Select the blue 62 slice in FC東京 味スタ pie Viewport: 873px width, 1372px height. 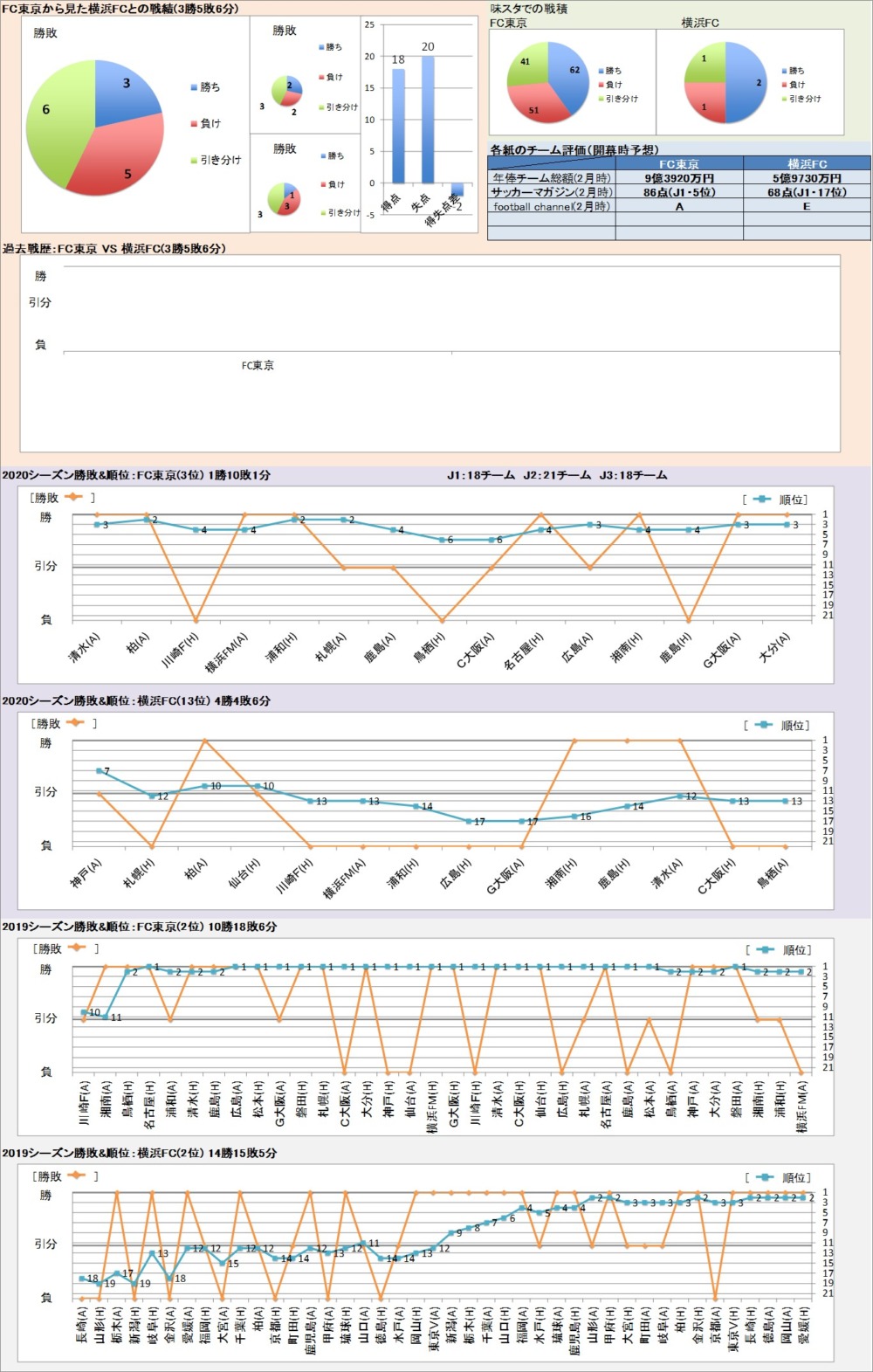(571, 77)
